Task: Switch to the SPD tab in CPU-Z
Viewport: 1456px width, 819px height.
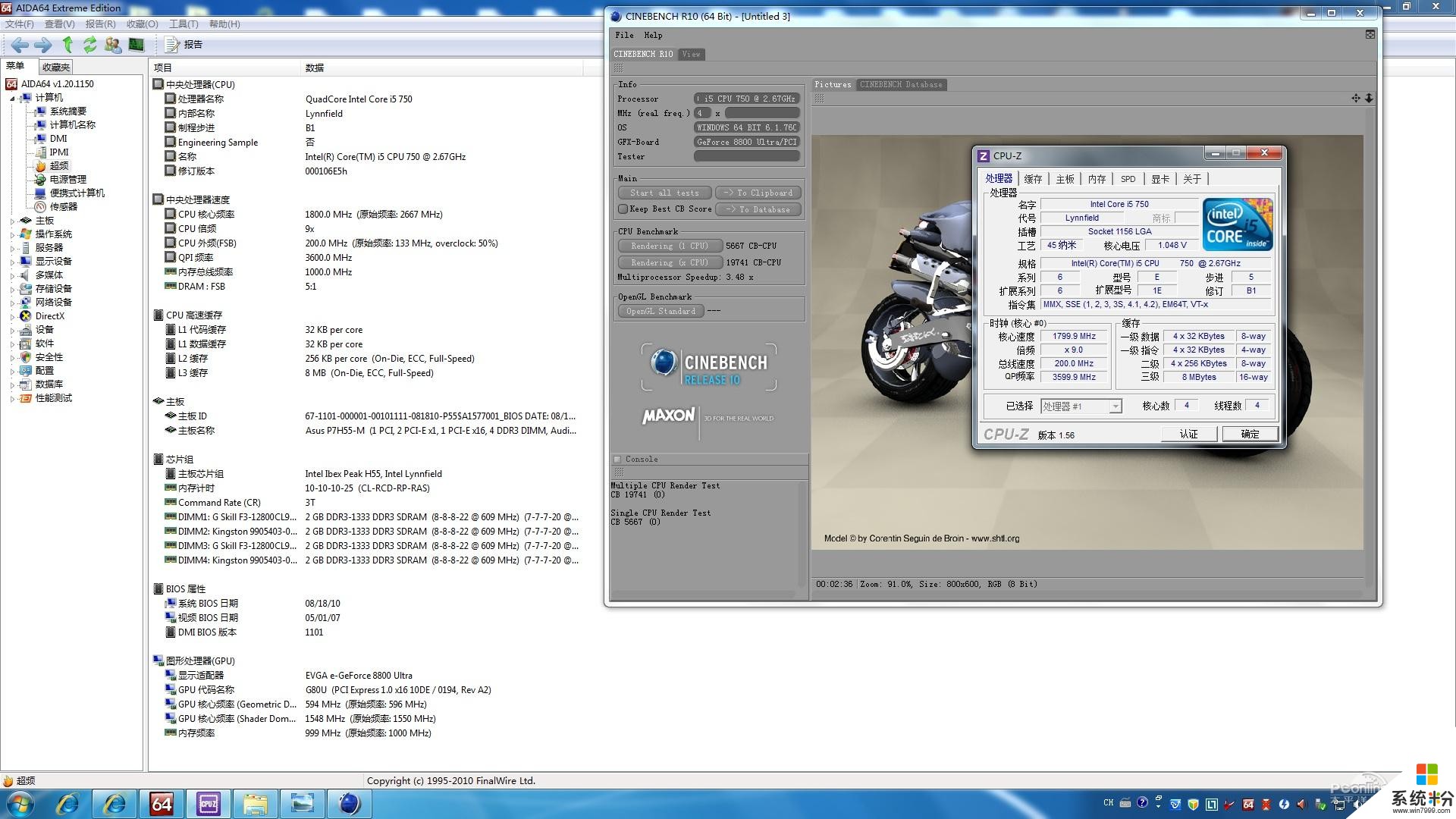Action: [1128, 179]
